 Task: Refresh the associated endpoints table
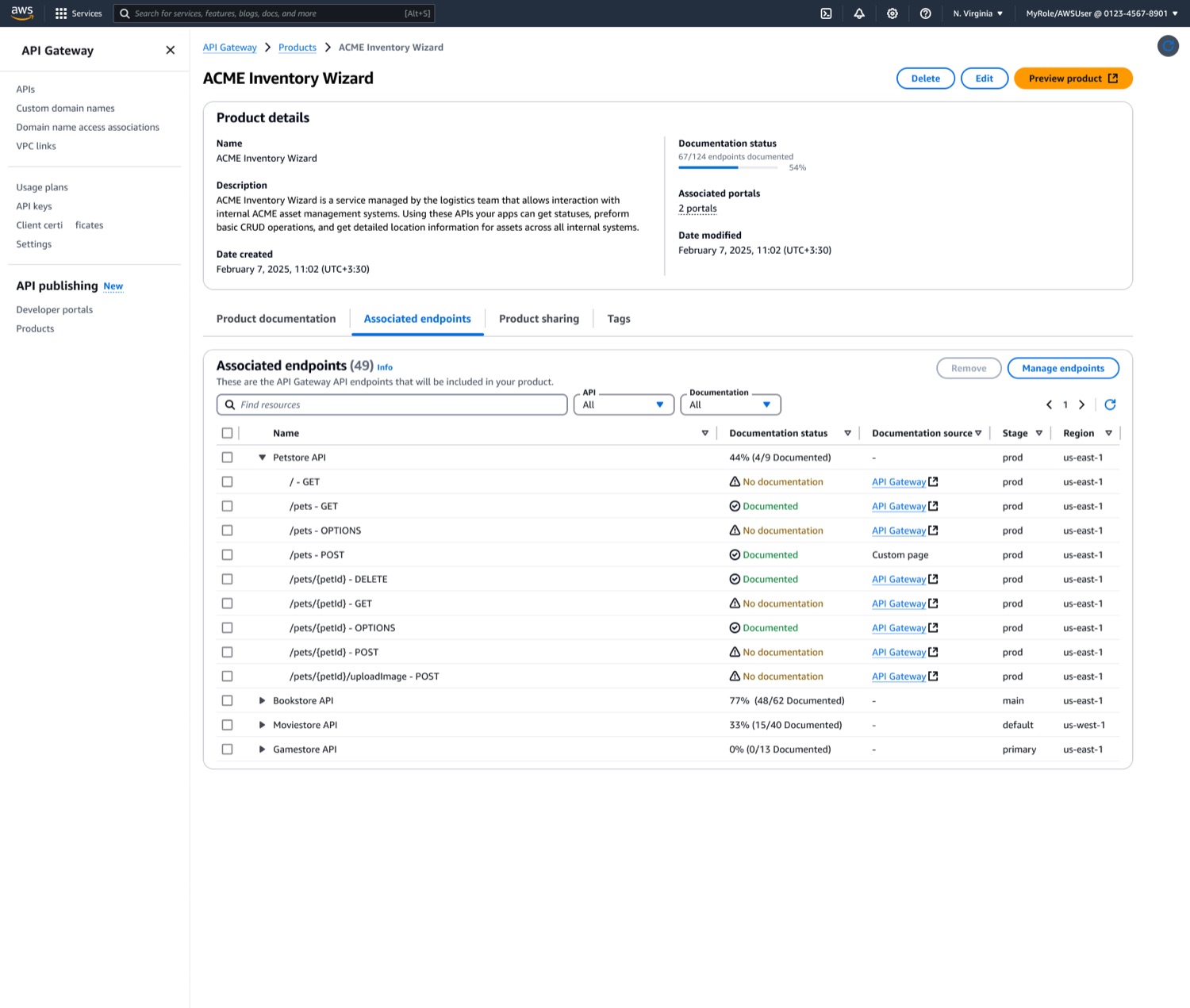[1110, 404]
